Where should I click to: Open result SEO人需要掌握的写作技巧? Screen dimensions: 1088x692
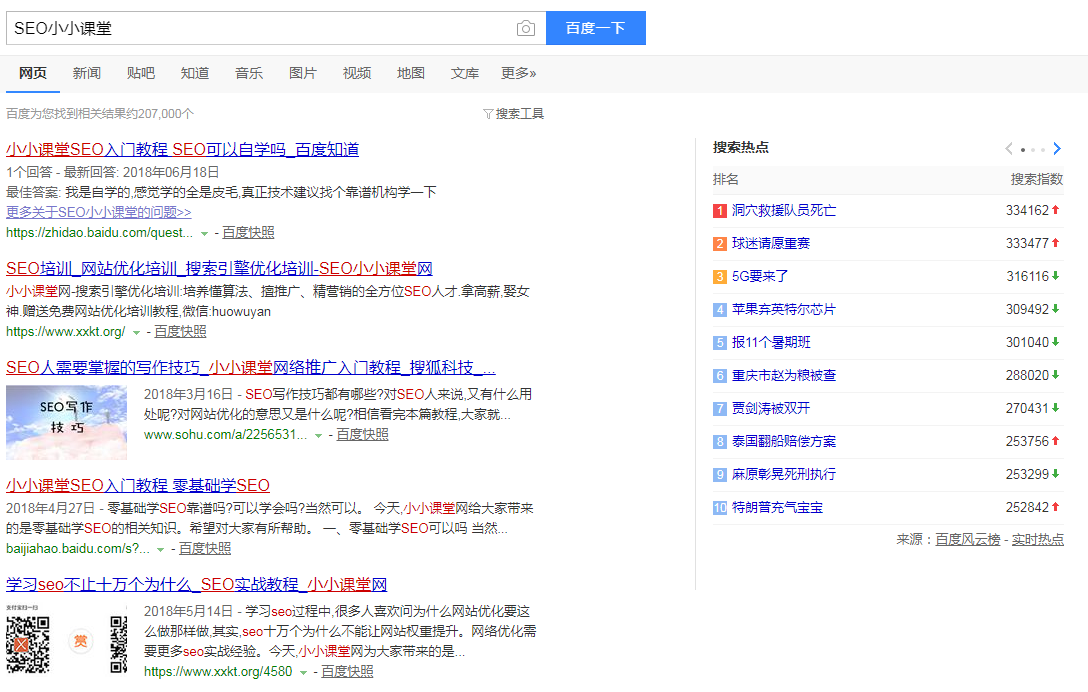251,367
